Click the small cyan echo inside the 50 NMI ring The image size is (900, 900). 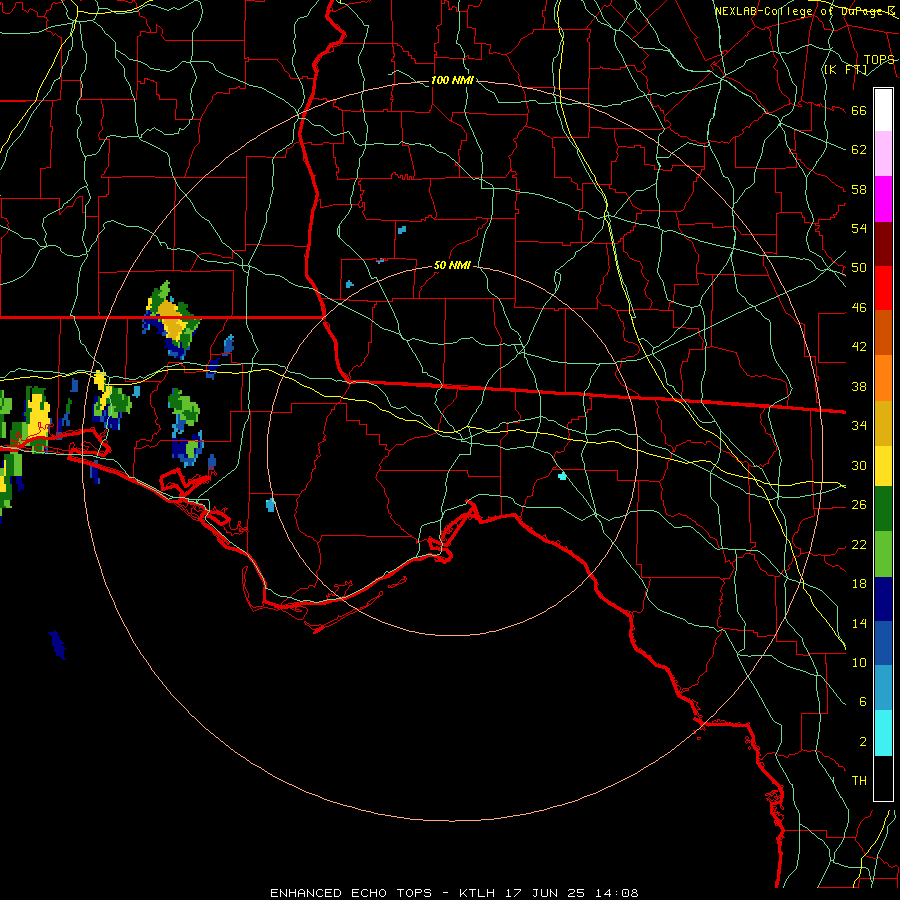click(562, 475)
